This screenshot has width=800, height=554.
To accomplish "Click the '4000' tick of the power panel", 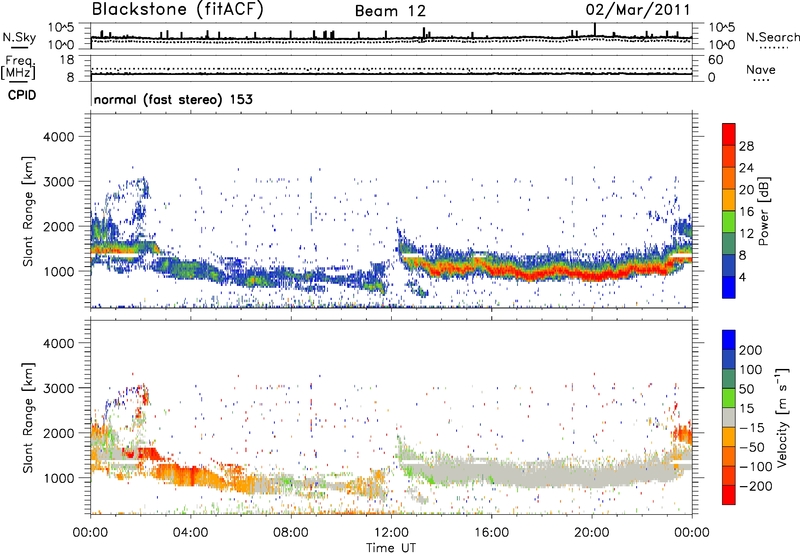I will (x=58, y=137).
